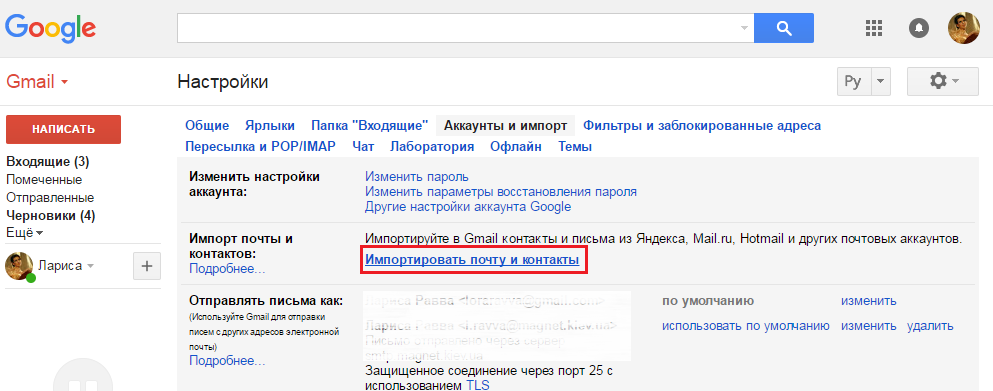Switch to the Общие settings tab
The image size is (993, 391).
[x=207, y=125]
